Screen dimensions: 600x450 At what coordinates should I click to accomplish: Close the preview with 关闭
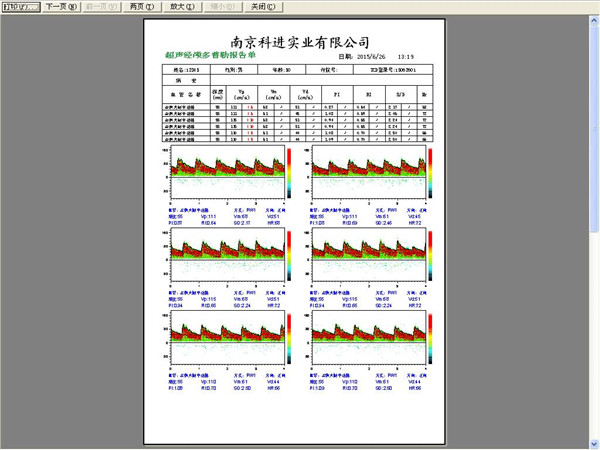pyautogui.click(x=260, y=6)
